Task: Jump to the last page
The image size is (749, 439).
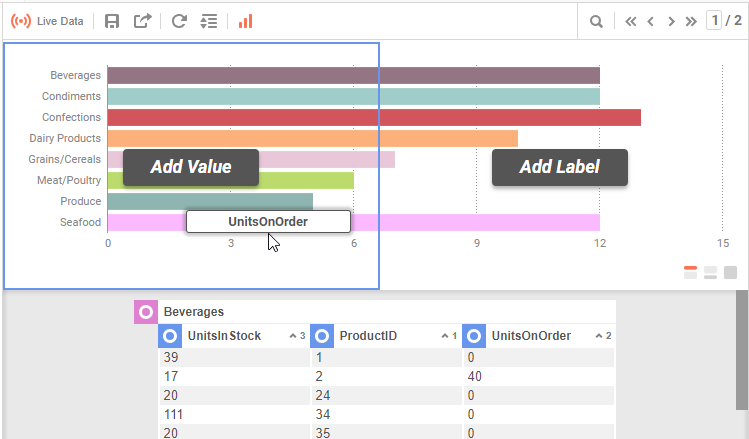Action: point(691,21)
